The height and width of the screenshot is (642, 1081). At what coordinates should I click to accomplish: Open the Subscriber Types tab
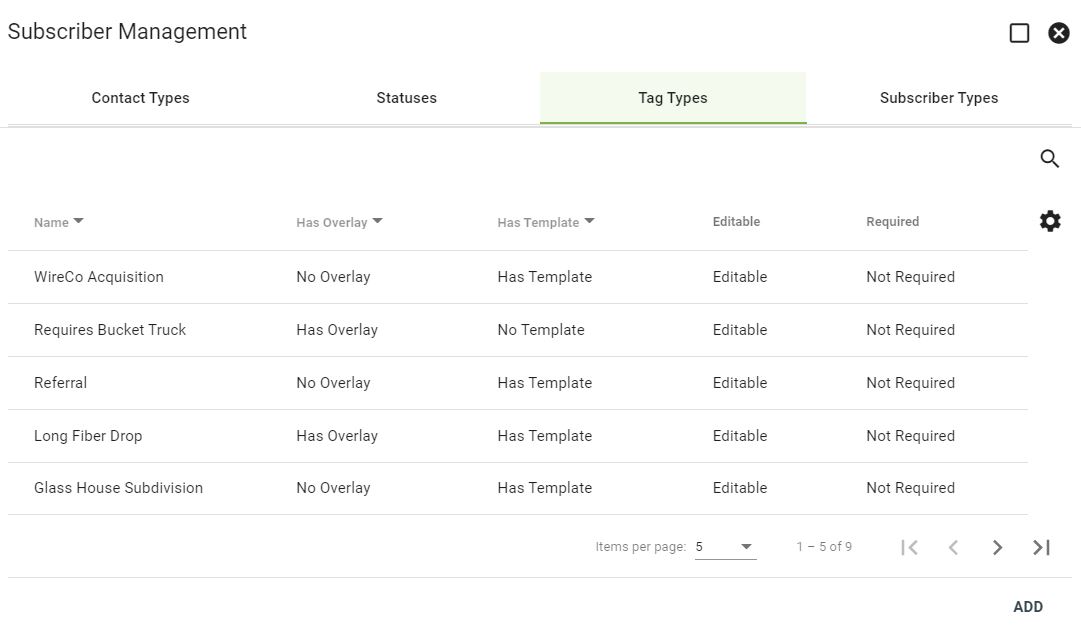[x=939, y=98]
